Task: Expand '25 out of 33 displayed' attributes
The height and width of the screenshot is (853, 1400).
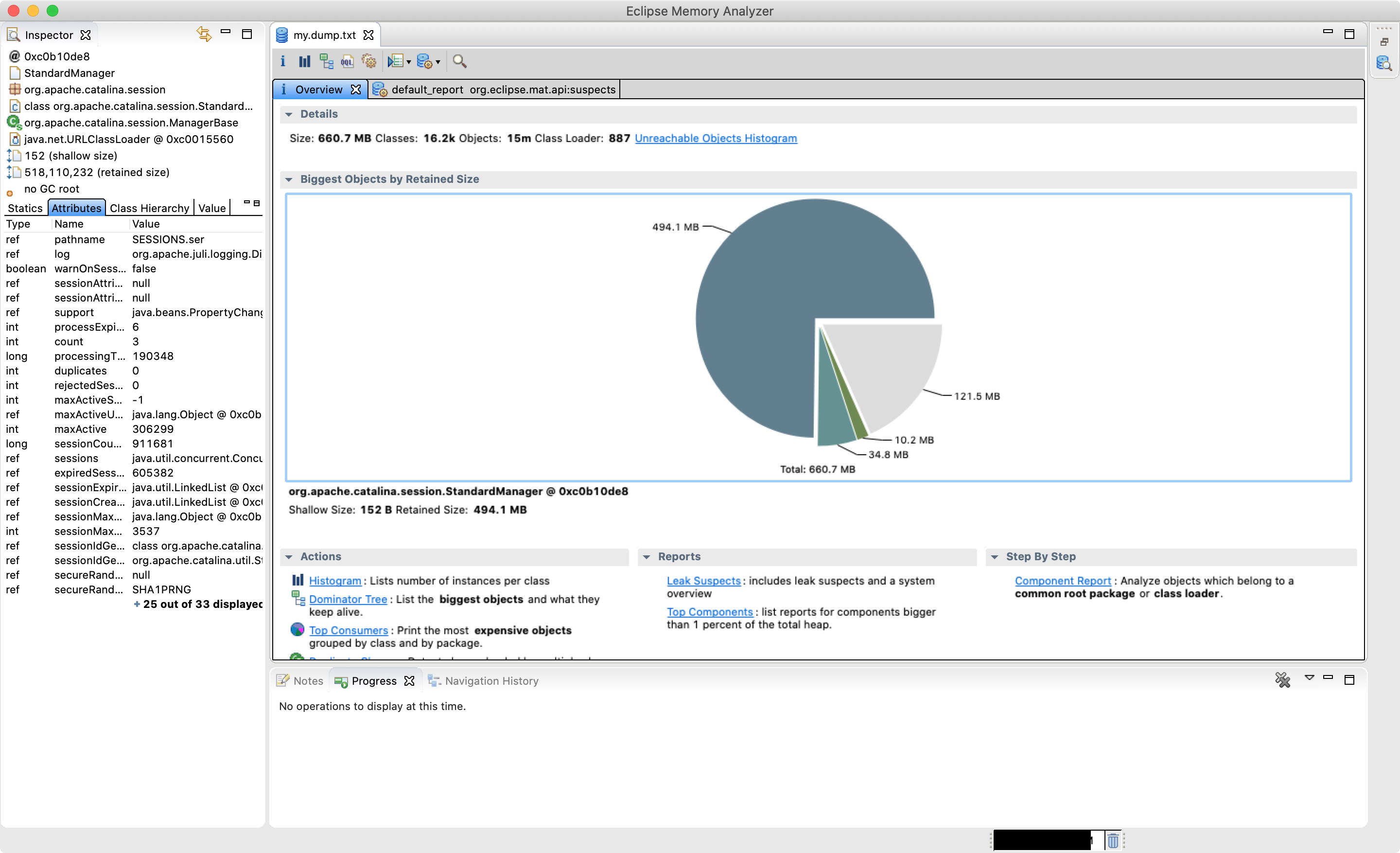Action: point(198,604)
